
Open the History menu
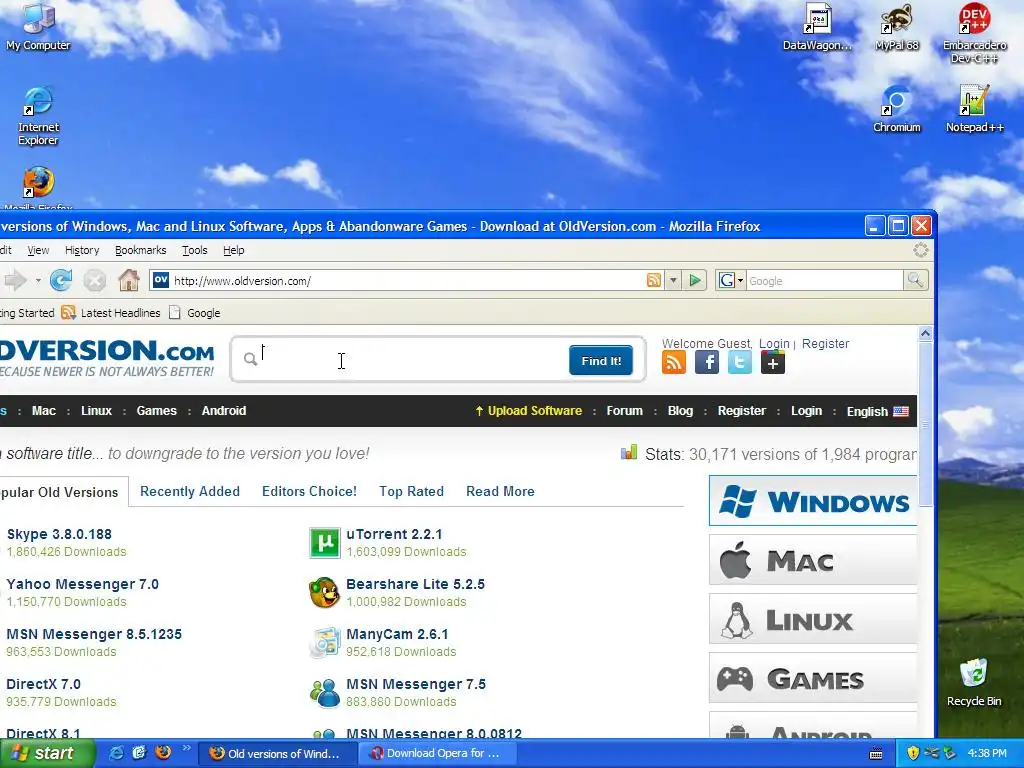click(82, 250)
